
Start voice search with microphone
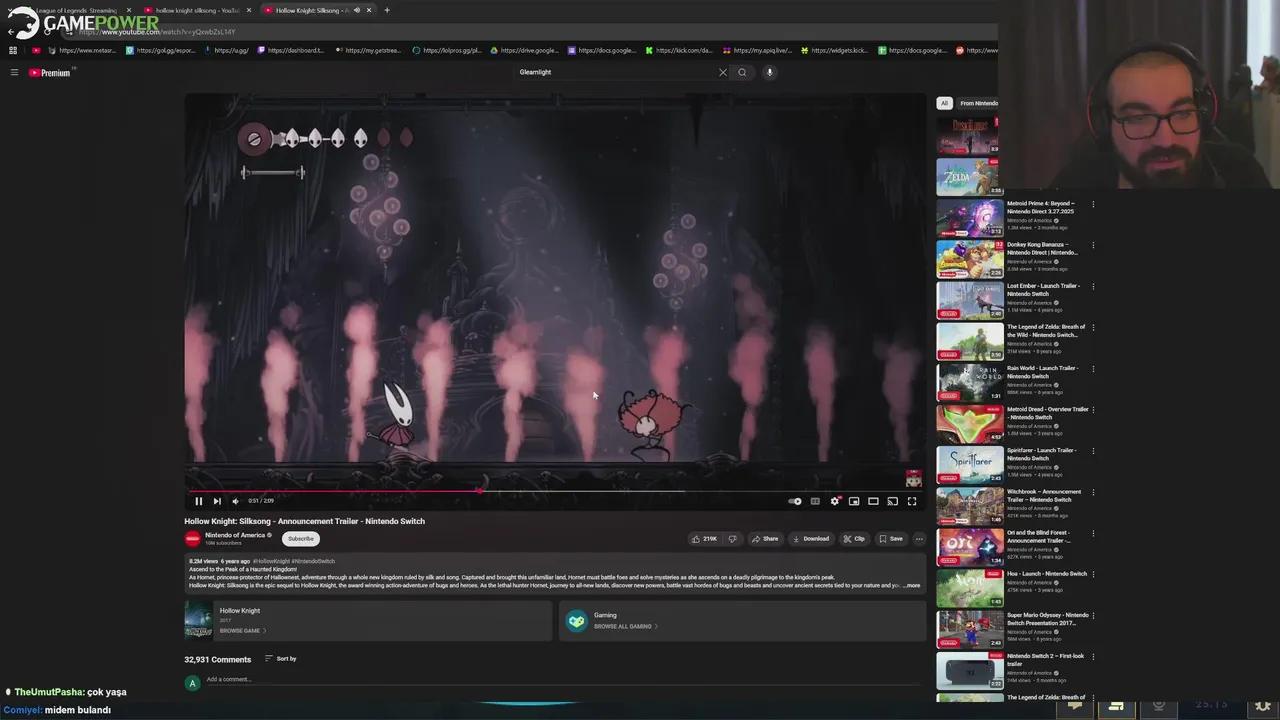(769, 72)
